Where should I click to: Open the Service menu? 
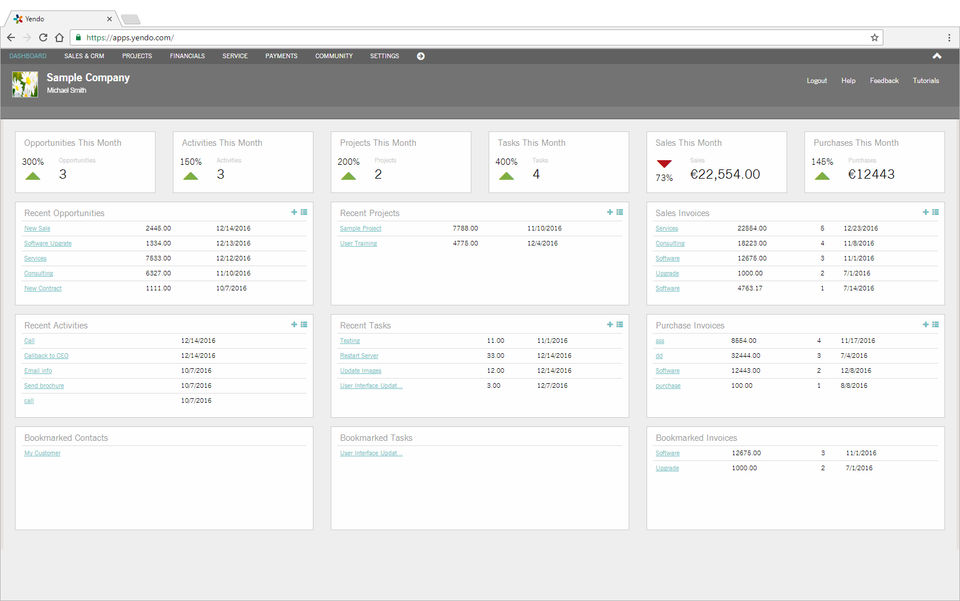pos(235,56)
